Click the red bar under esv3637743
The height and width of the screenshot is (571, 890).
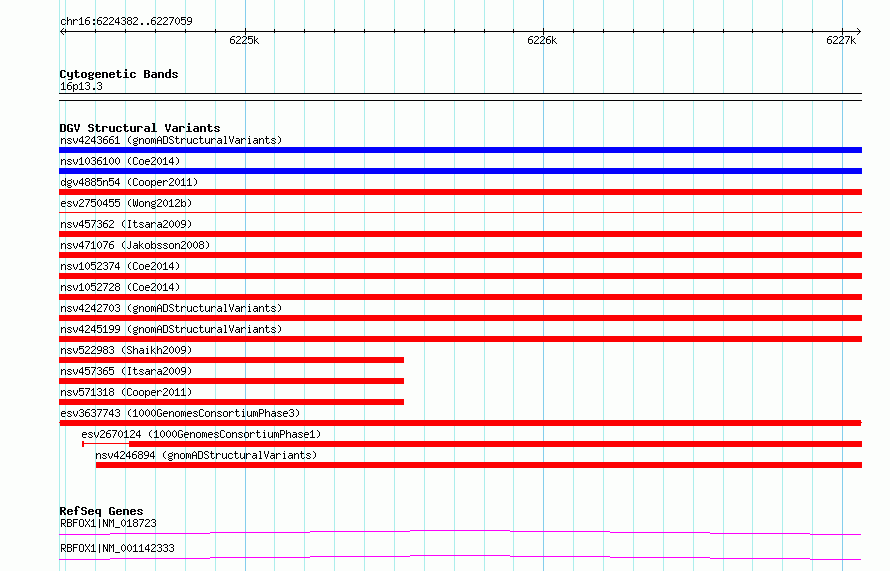(x=460, y=423)
